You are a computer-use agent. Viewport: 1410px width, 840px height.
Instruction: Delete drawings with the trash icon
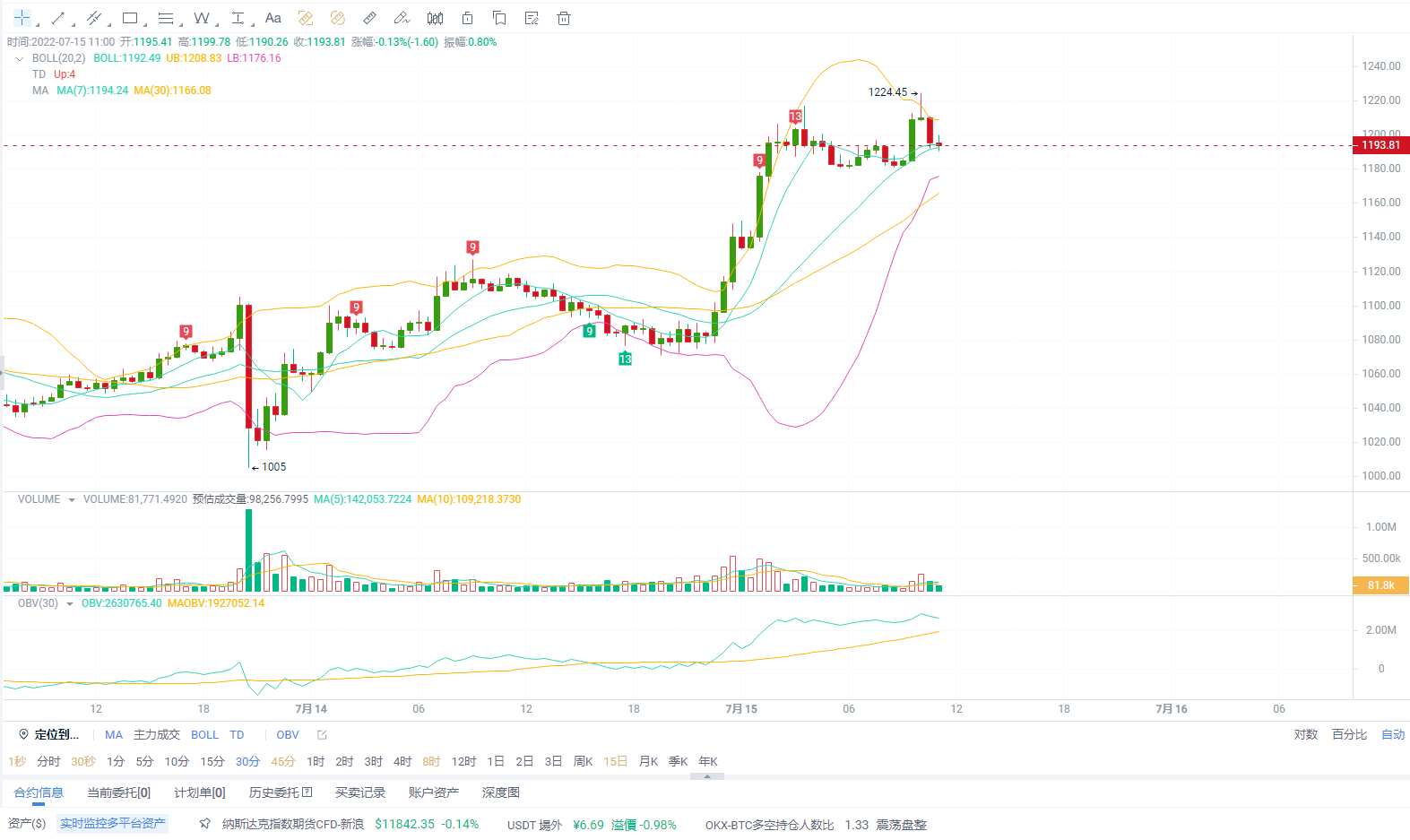point(564,18)
